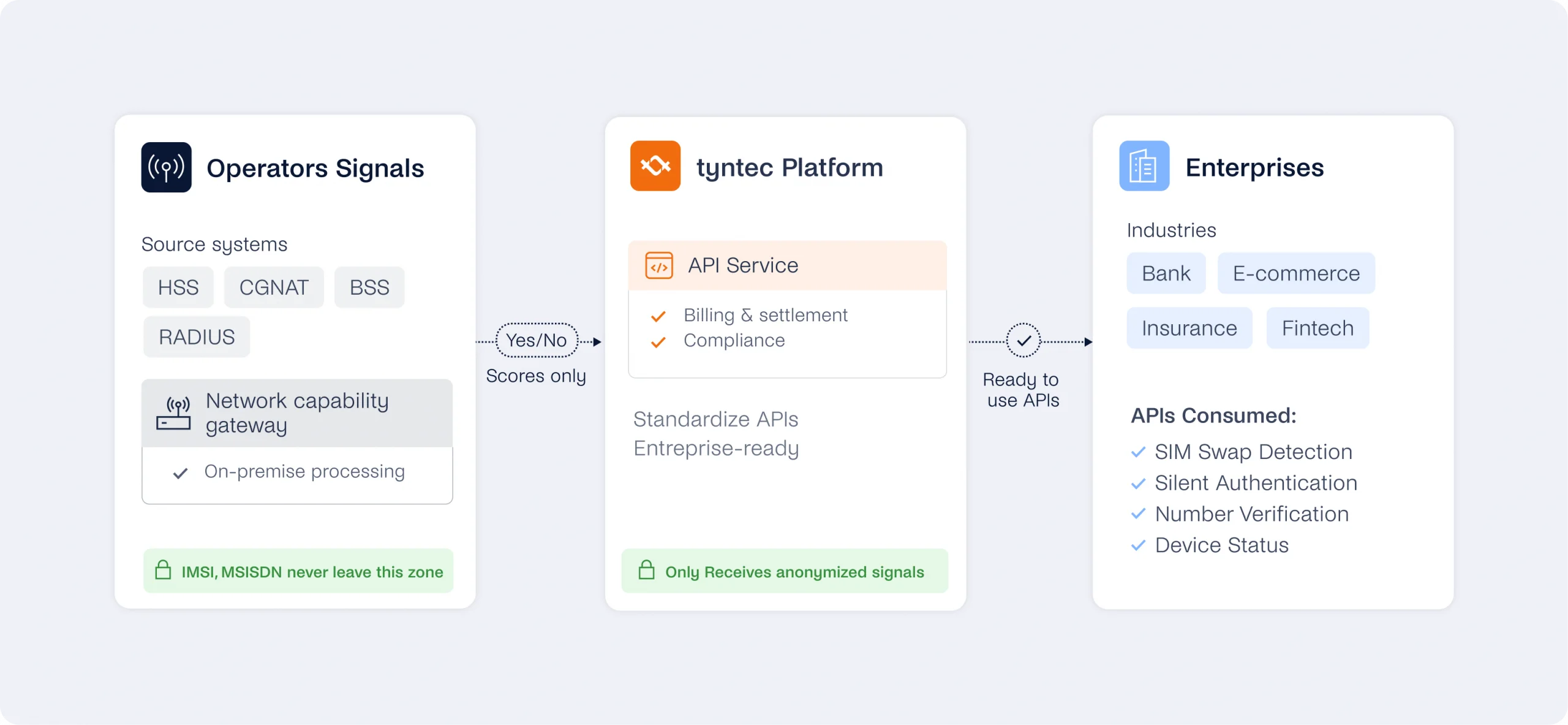Click the Enterprises building icon
The height and width of the screenshot is (725, 1568).
click(x=1144, y=166)
